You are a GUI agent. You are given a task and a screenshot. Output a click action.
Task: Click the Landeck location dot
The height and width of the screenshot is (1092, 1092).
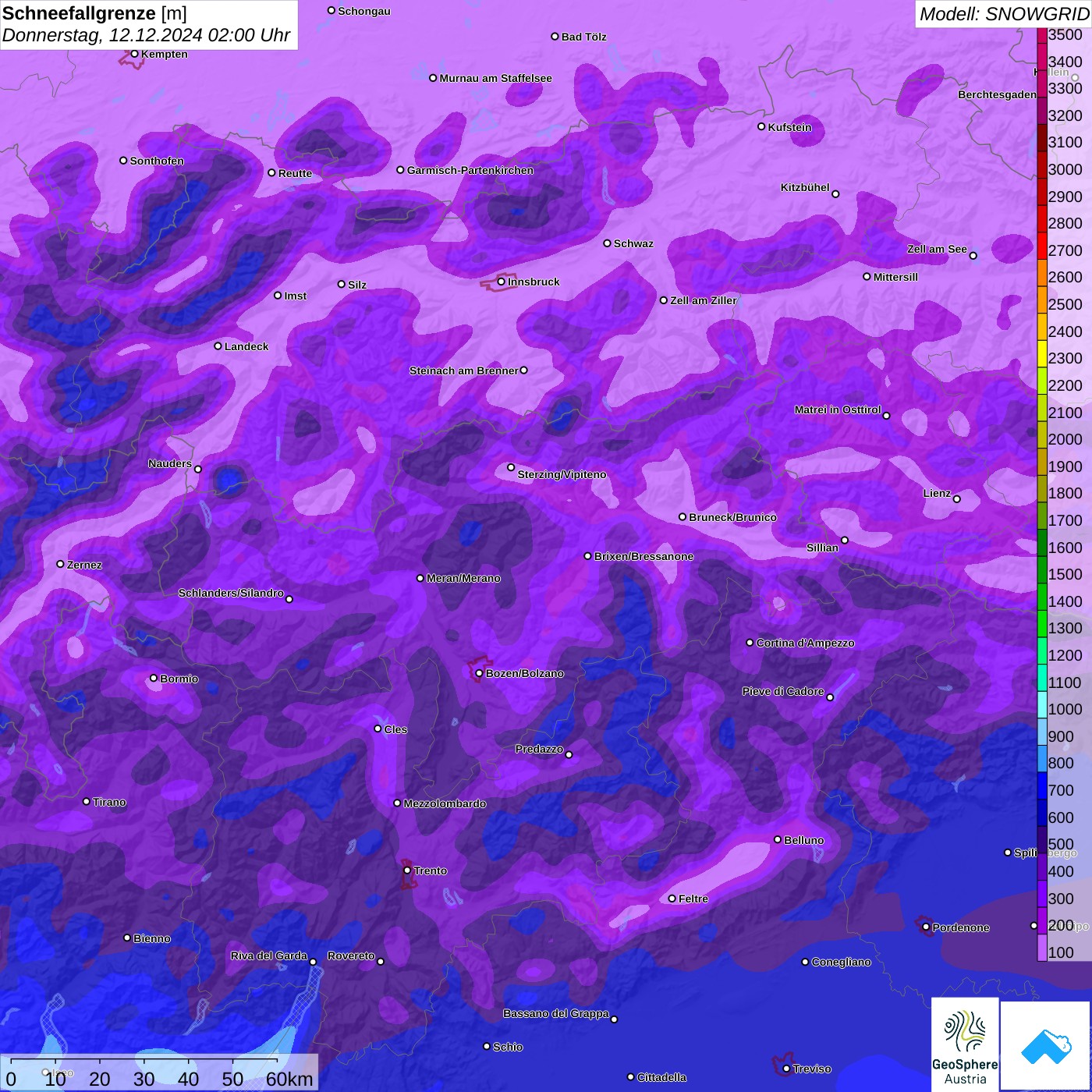[x=218, y=346]
